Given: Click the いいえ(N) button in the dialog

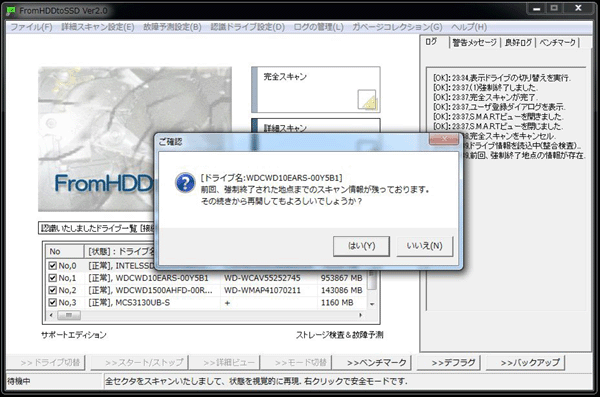Looking at the screenshot, I should point(424,246).
